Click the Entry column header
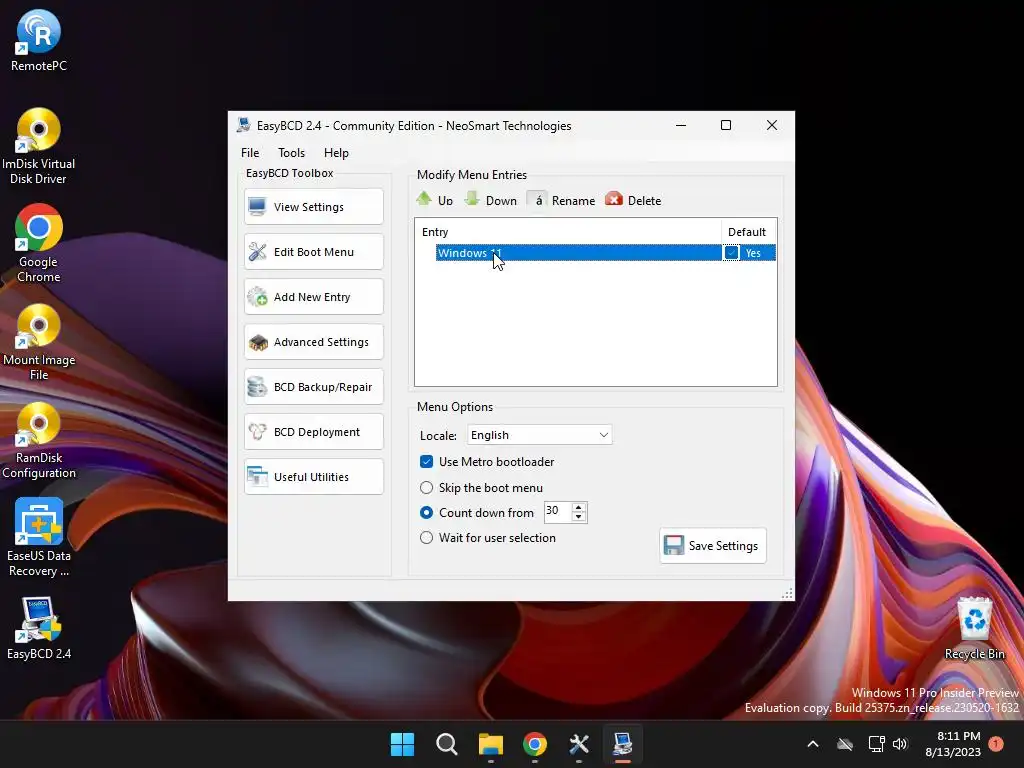The width and height of the screenshot is (1024, 768). (568, 232)
